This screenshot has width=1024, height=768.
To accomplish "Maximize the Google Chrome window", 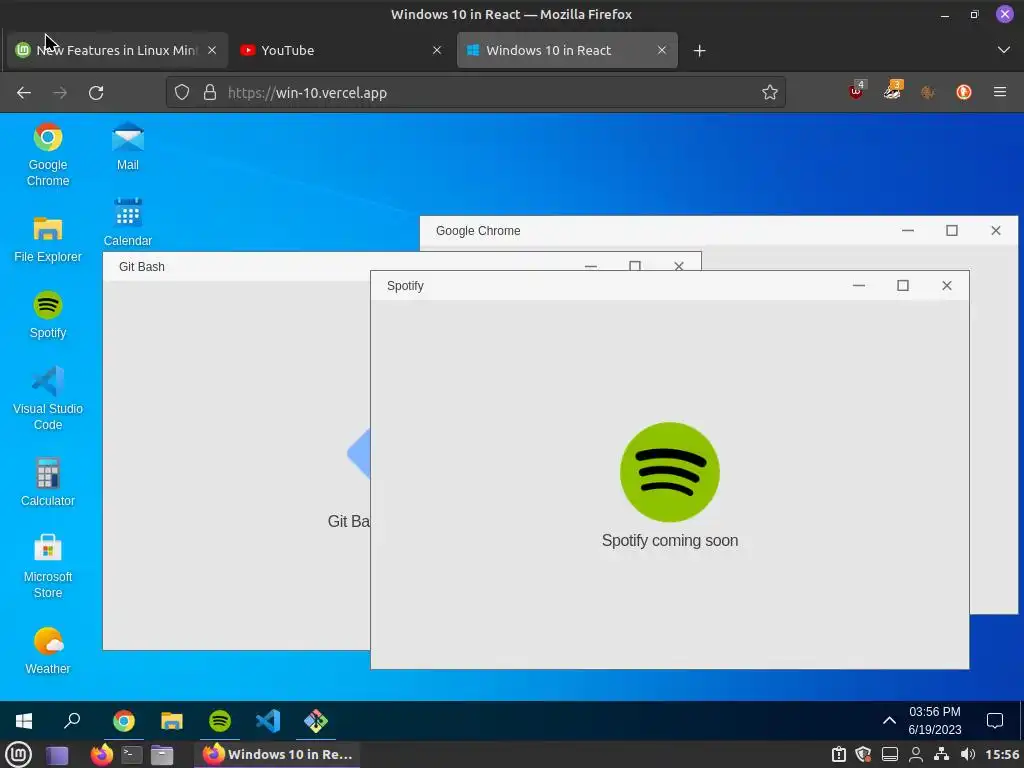I will tap(952, 231).
